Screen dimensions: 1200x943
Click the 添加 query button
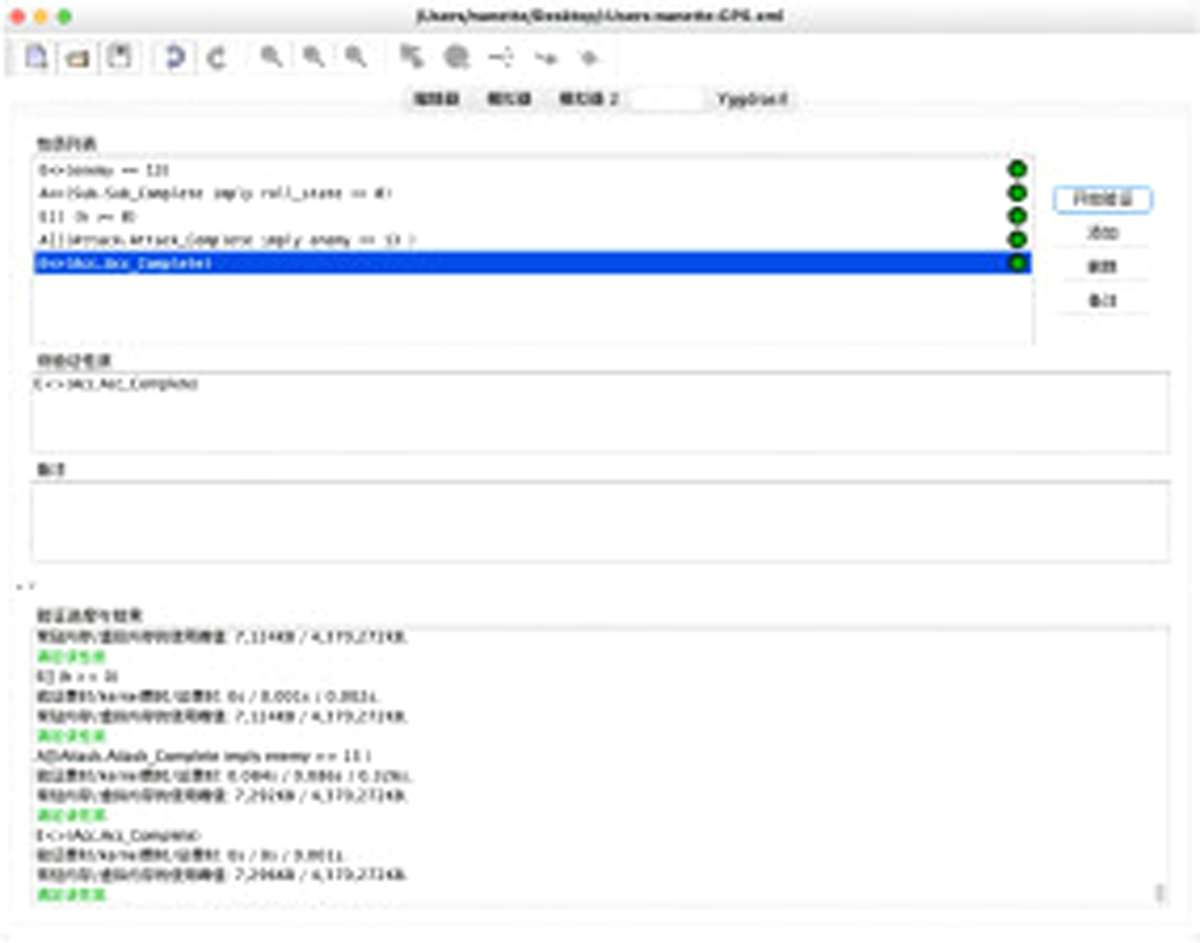coord(1102,233)
